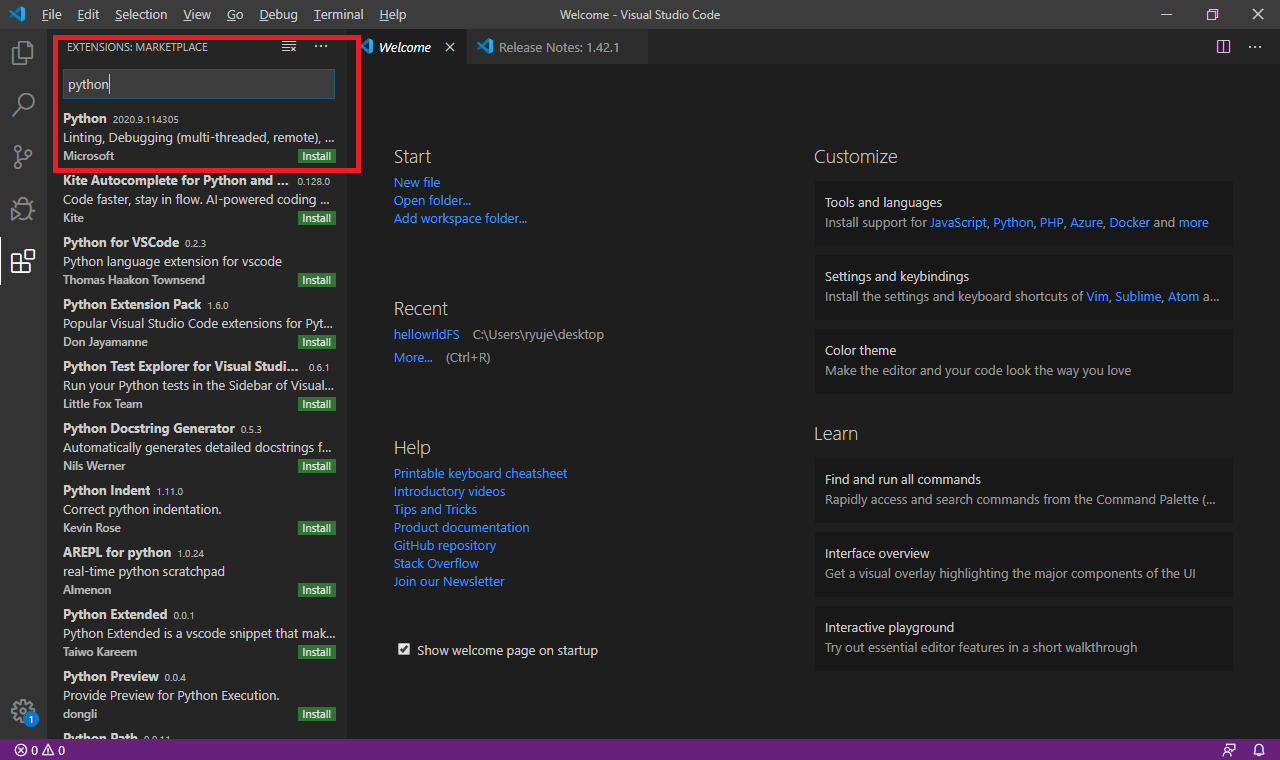Open the Manage gear icon

tap(23, 711)
